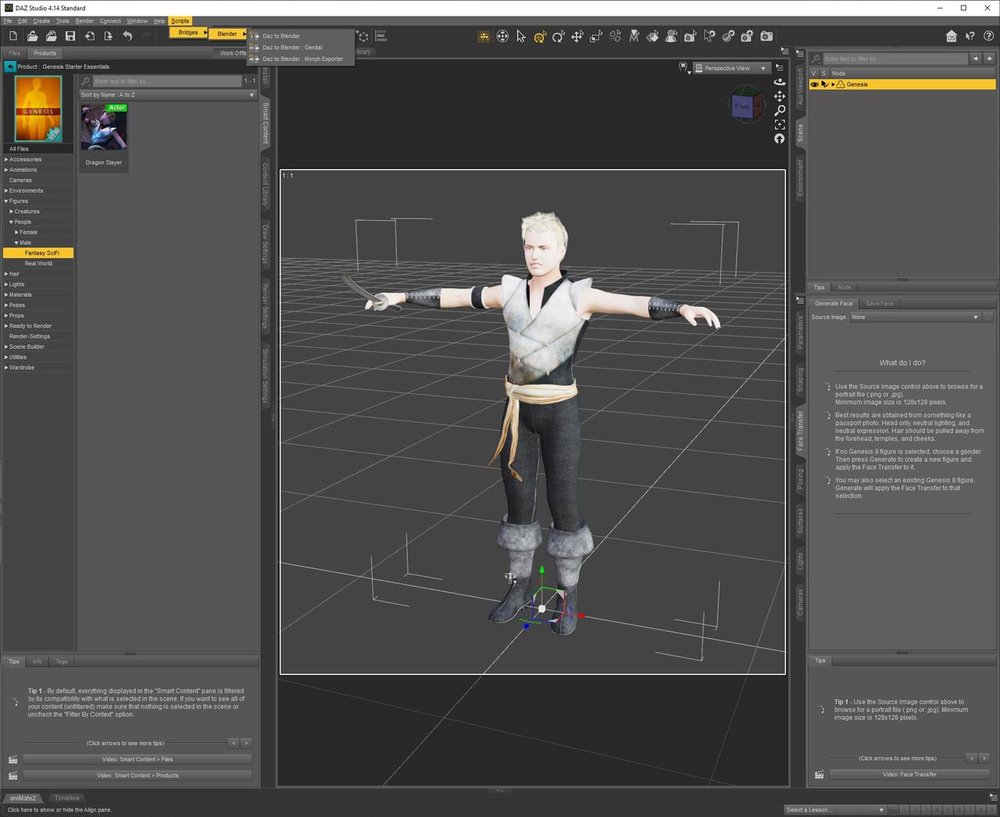Select the Rotate tool in toolbar
1000x817 pixels.
(x=558, y=37)
